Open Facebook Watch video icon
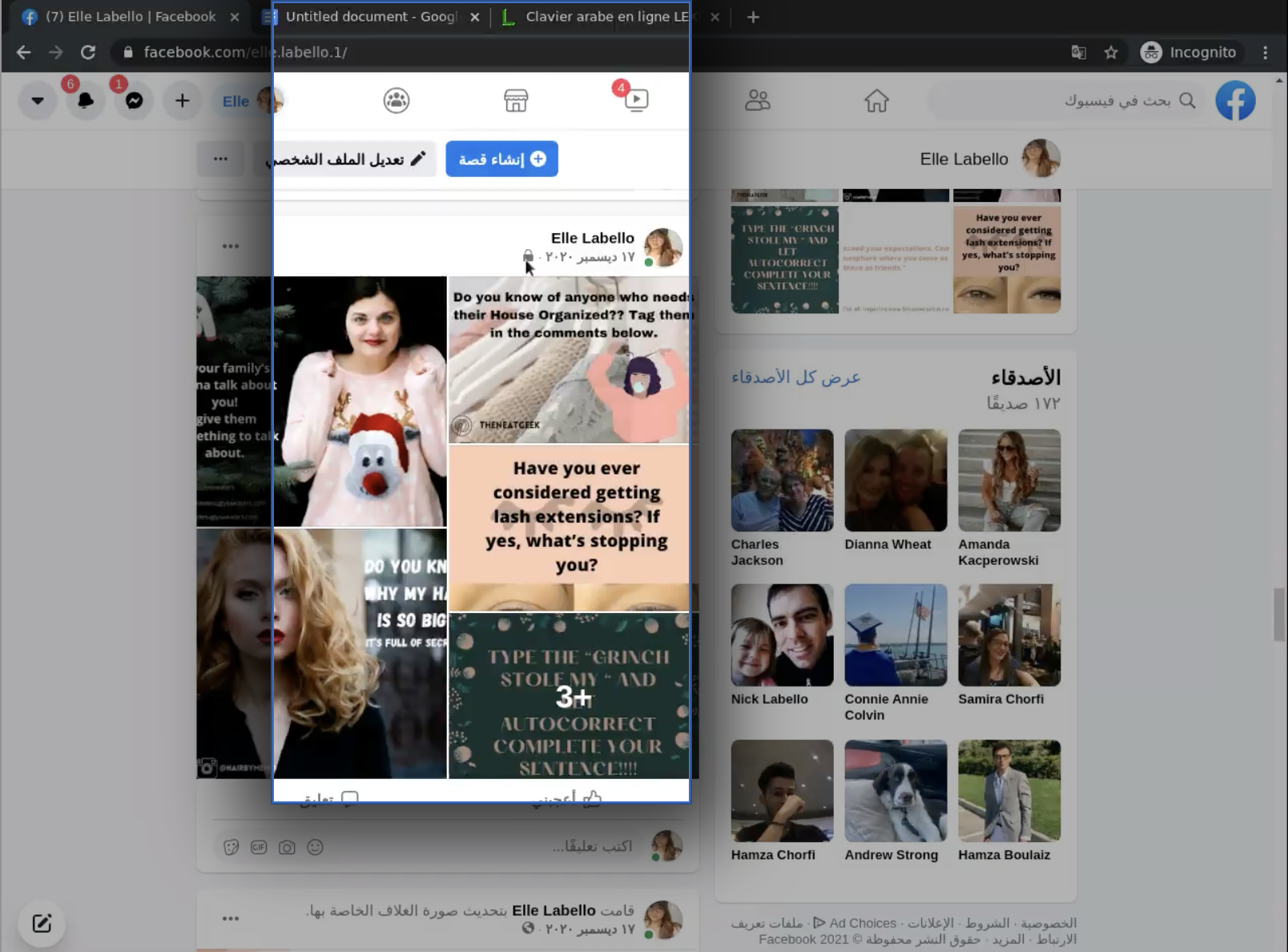The height and width of the screenshot is (952, 1288). 636,100
